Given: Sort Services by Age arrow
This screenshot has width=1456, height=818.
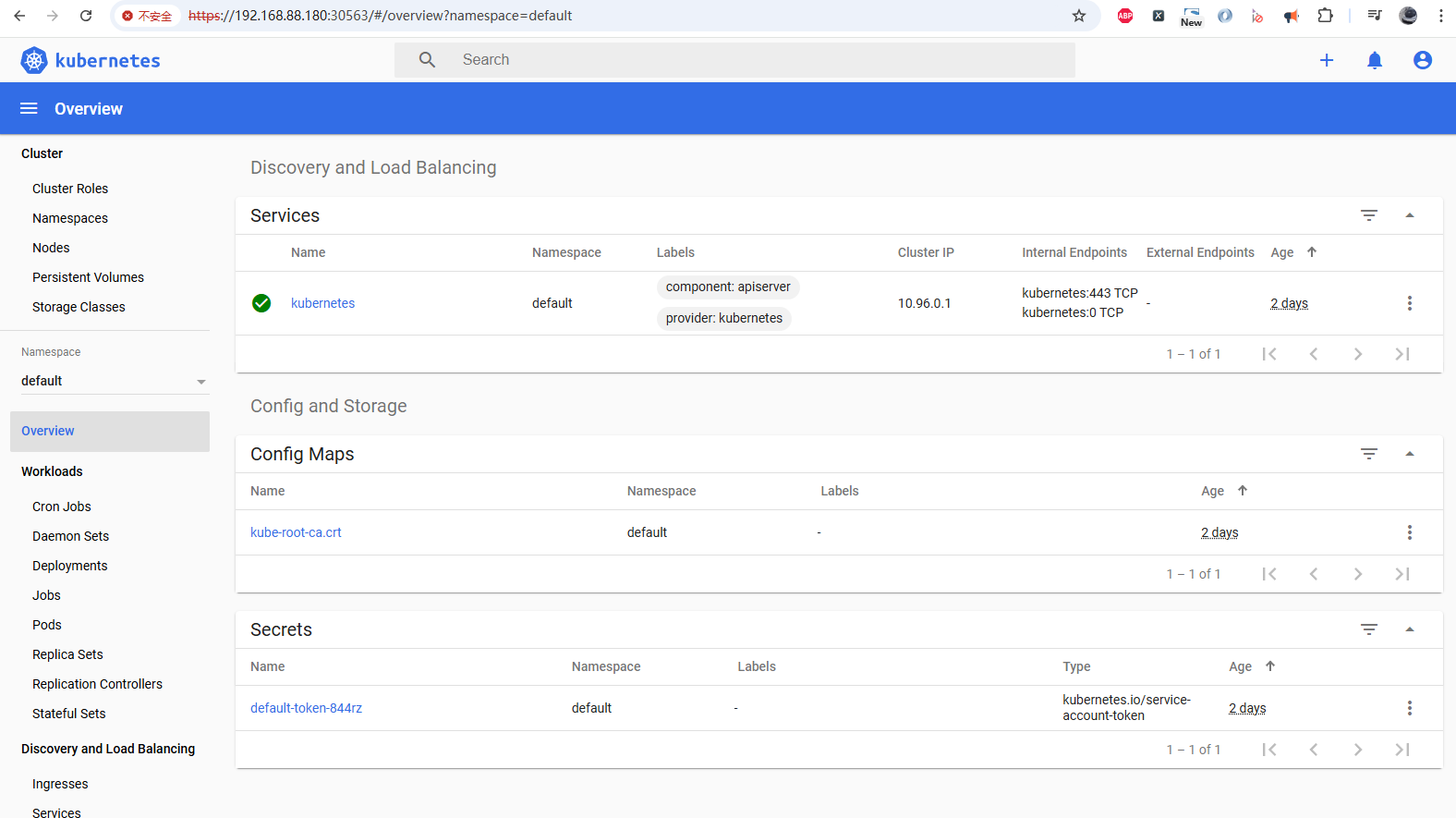Looking at the screenshot, I should coord(1312,252).
